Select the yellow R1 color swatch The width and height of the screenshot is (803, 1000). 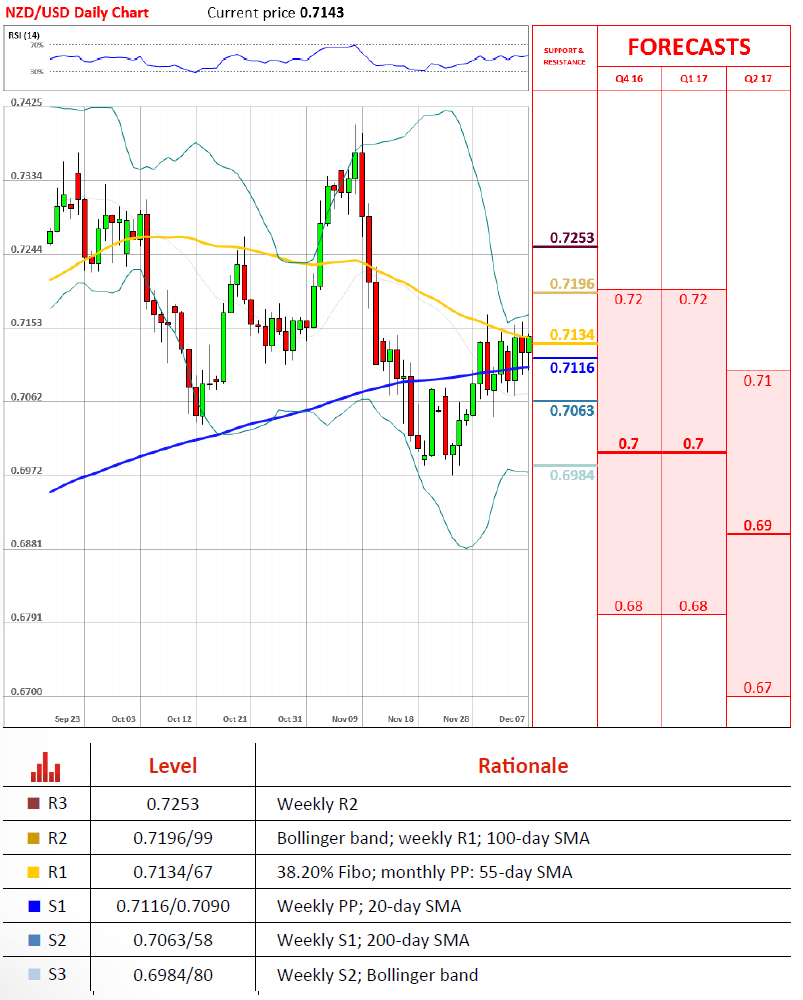click(34, 872)
